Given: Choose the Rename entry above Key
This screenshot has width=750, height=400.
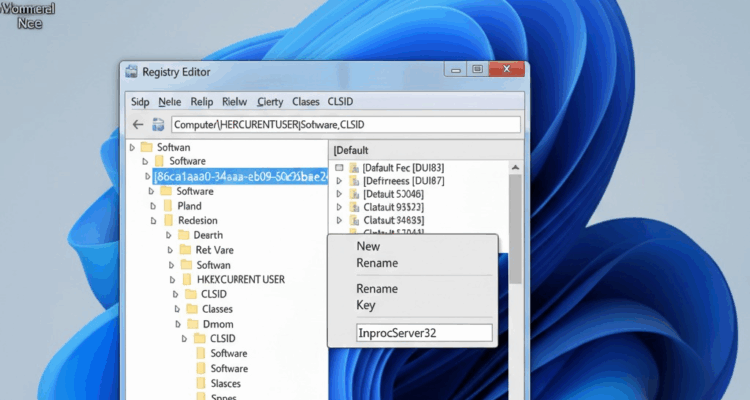Looking at the screenshot, I should click(x=377, y=289).
